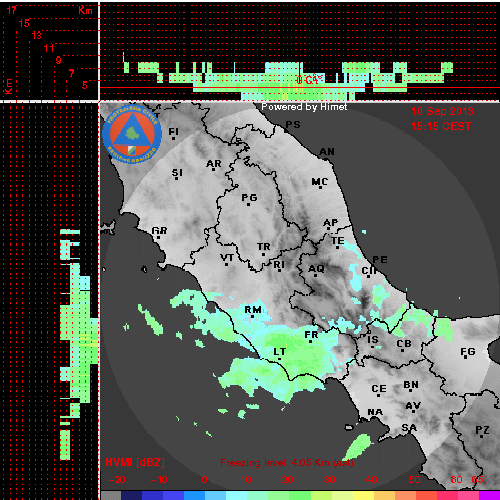
Task: Click the PE city label
Action: pyautogui.click(x=380, y=260)
